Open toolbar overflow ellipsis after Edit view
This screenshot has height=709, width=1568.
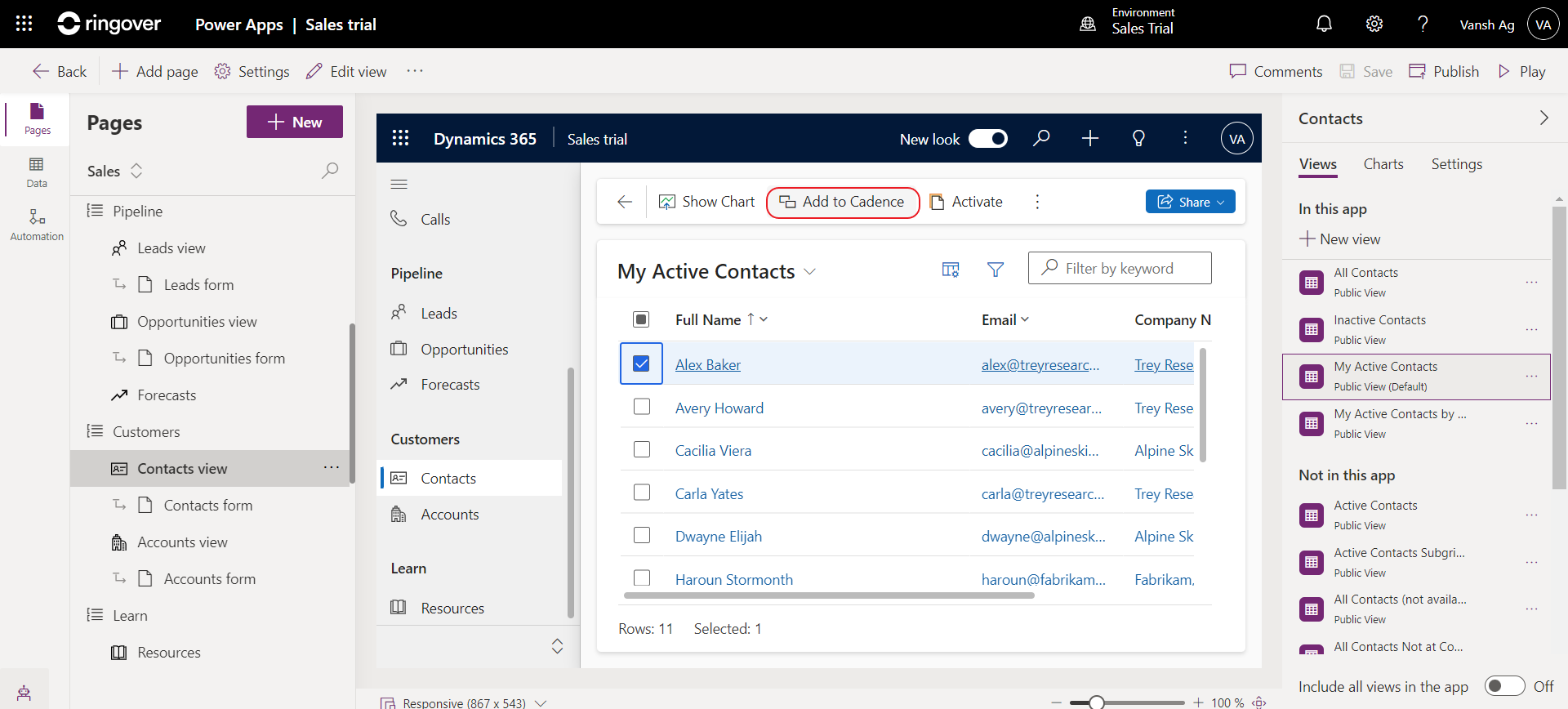415,71
